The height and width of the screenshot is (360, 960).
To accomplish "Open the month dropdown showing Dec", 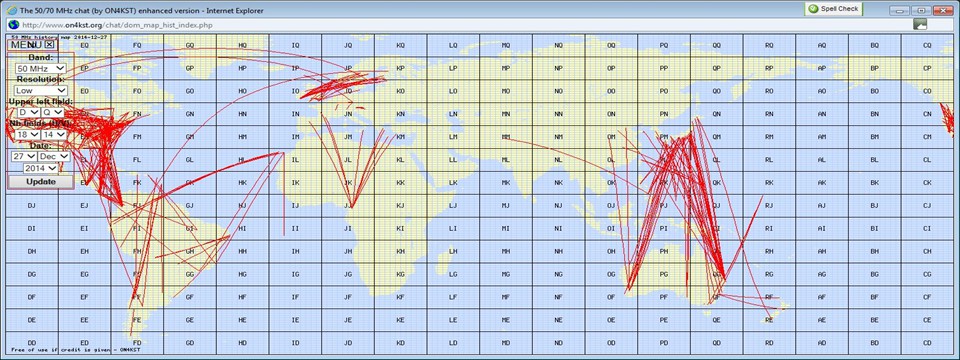I will (x=54, y=156).
